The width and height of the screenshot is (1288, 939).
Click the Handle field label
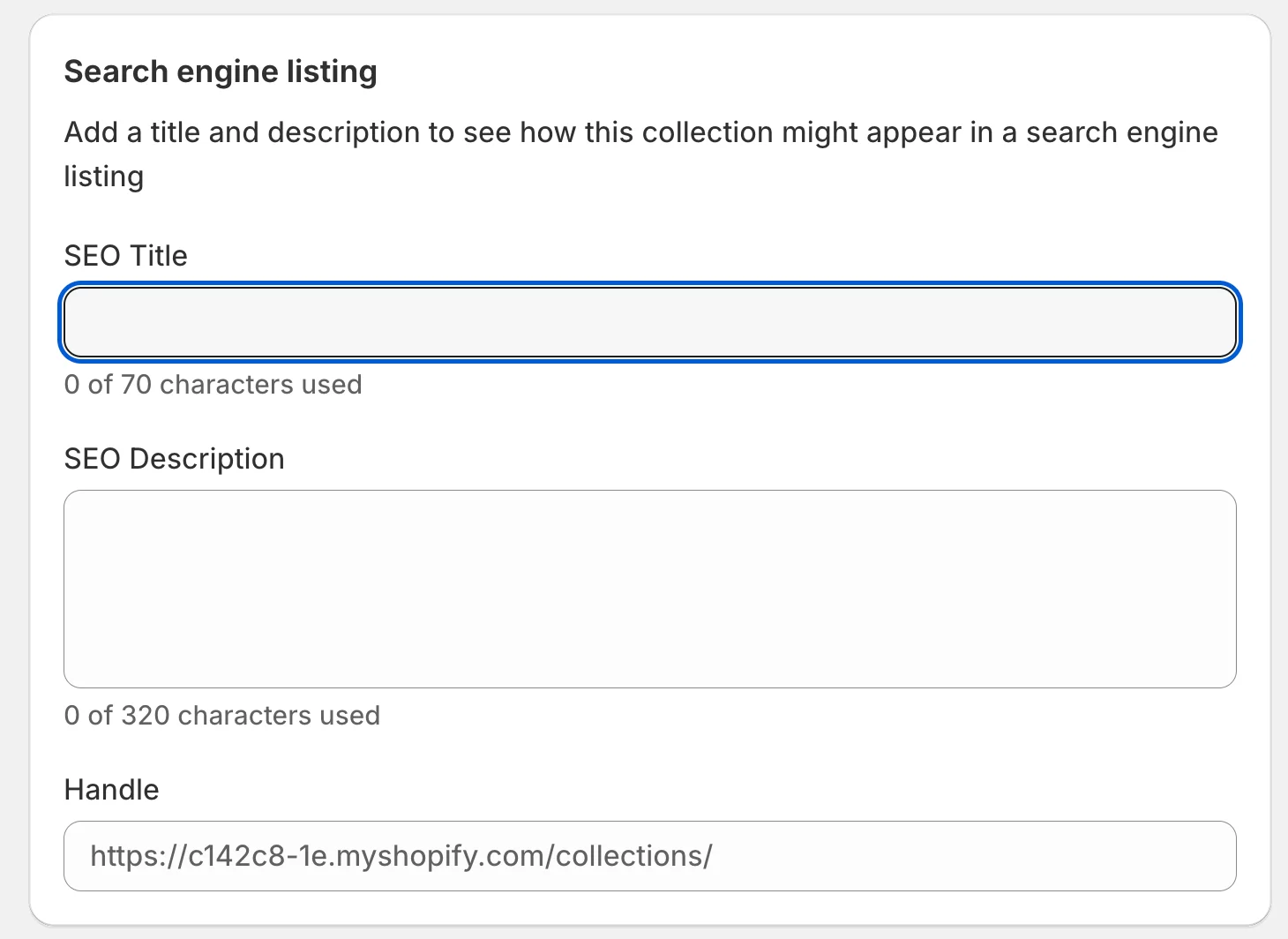pyautogui.click(x=111, y=789)
